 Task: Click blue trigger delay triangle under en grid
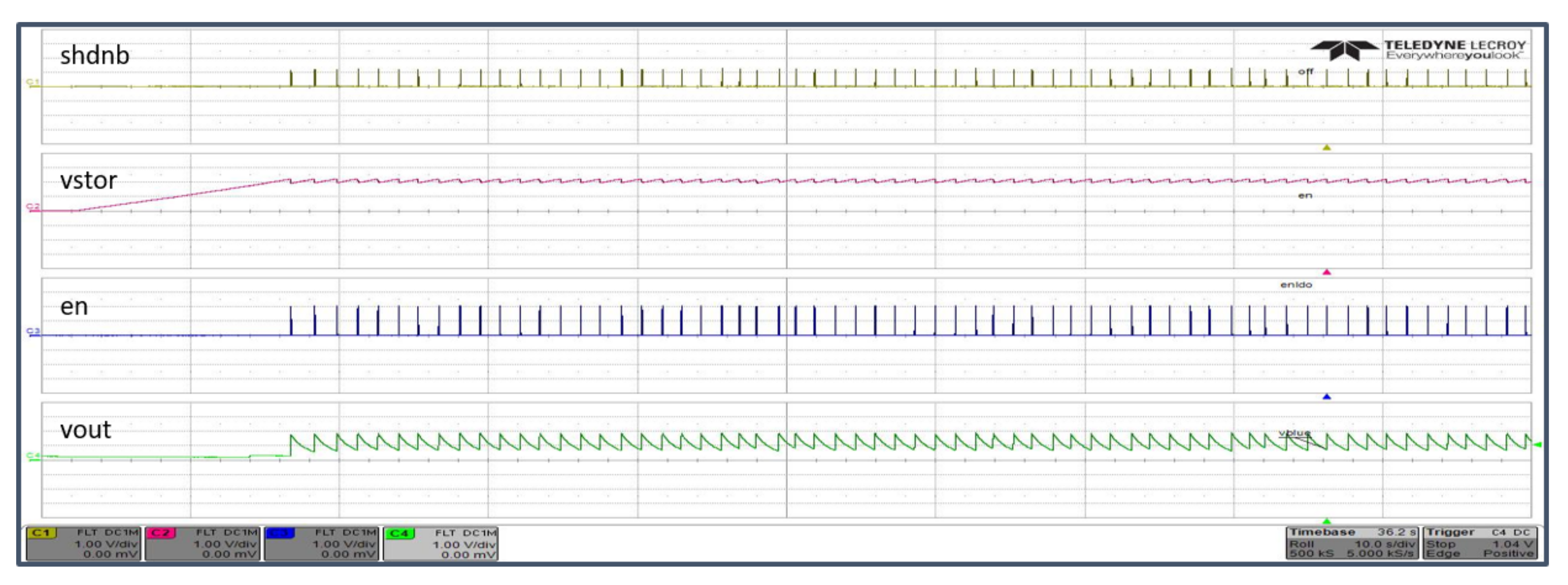tap(1327, 397)
